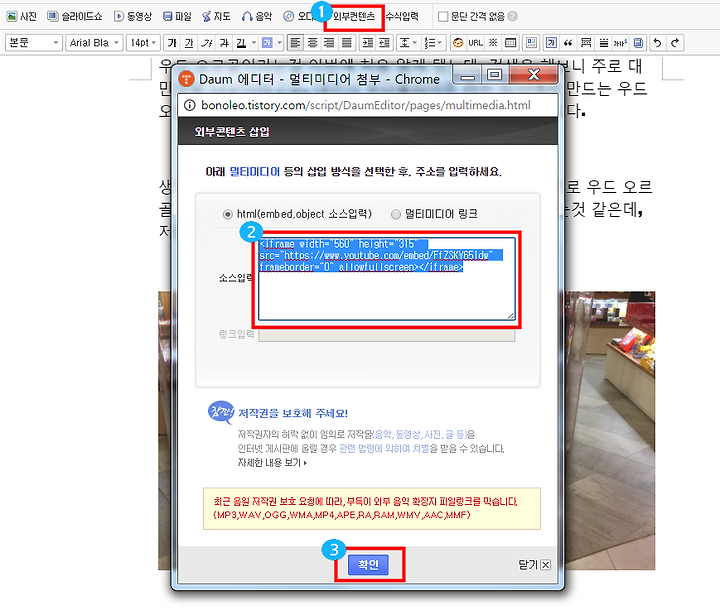Click the 멀티미디어 link in the instructions
Screen dimensions: 720x615
click(254, 172)
